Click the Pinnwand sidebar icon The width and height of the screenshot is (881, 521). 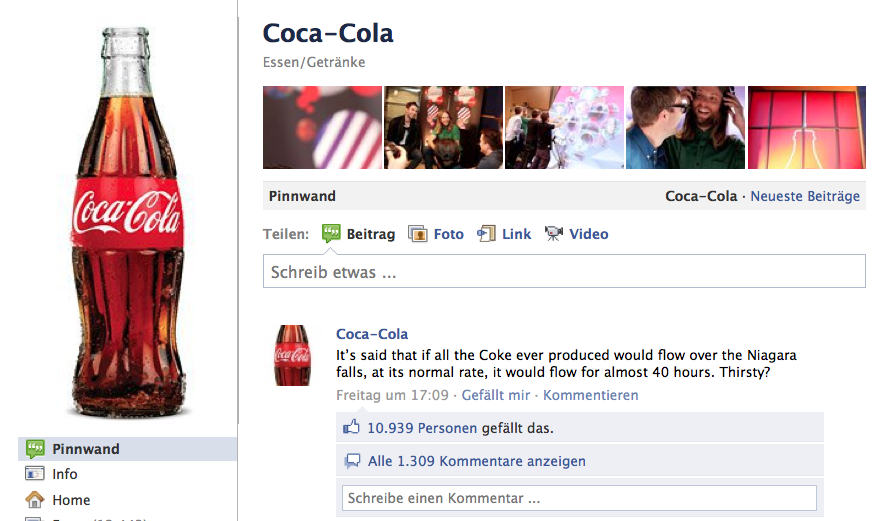35,448
